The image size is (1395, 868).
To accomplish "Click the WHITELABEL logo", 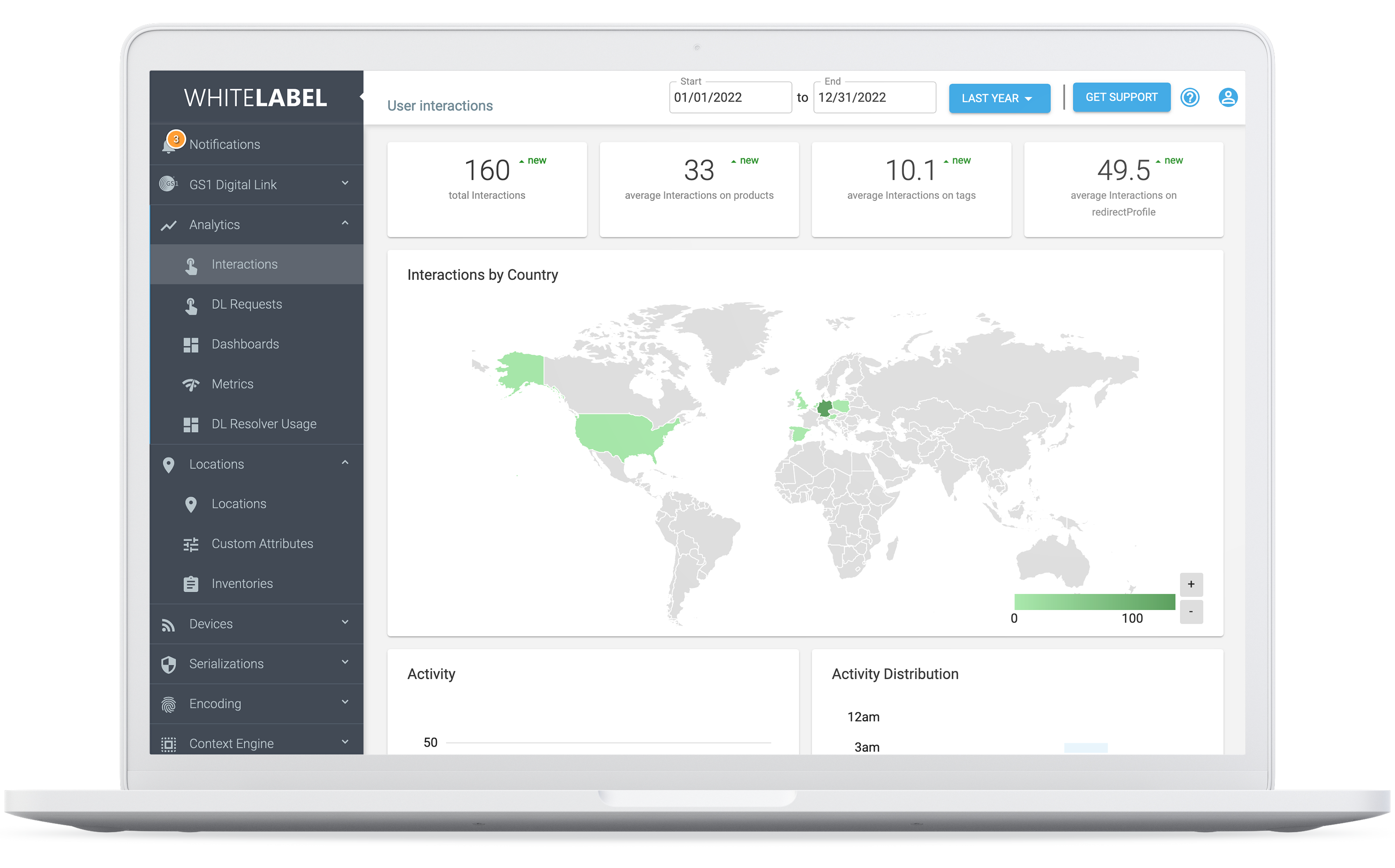I will (x=256, y=98).
